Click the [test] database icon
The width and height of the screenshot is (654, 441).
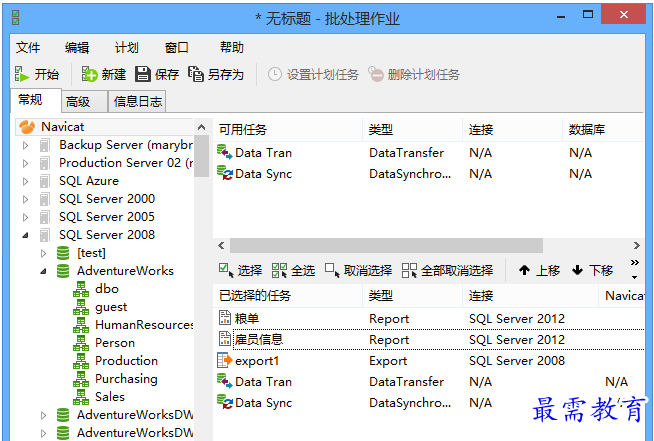click(63, 253)
